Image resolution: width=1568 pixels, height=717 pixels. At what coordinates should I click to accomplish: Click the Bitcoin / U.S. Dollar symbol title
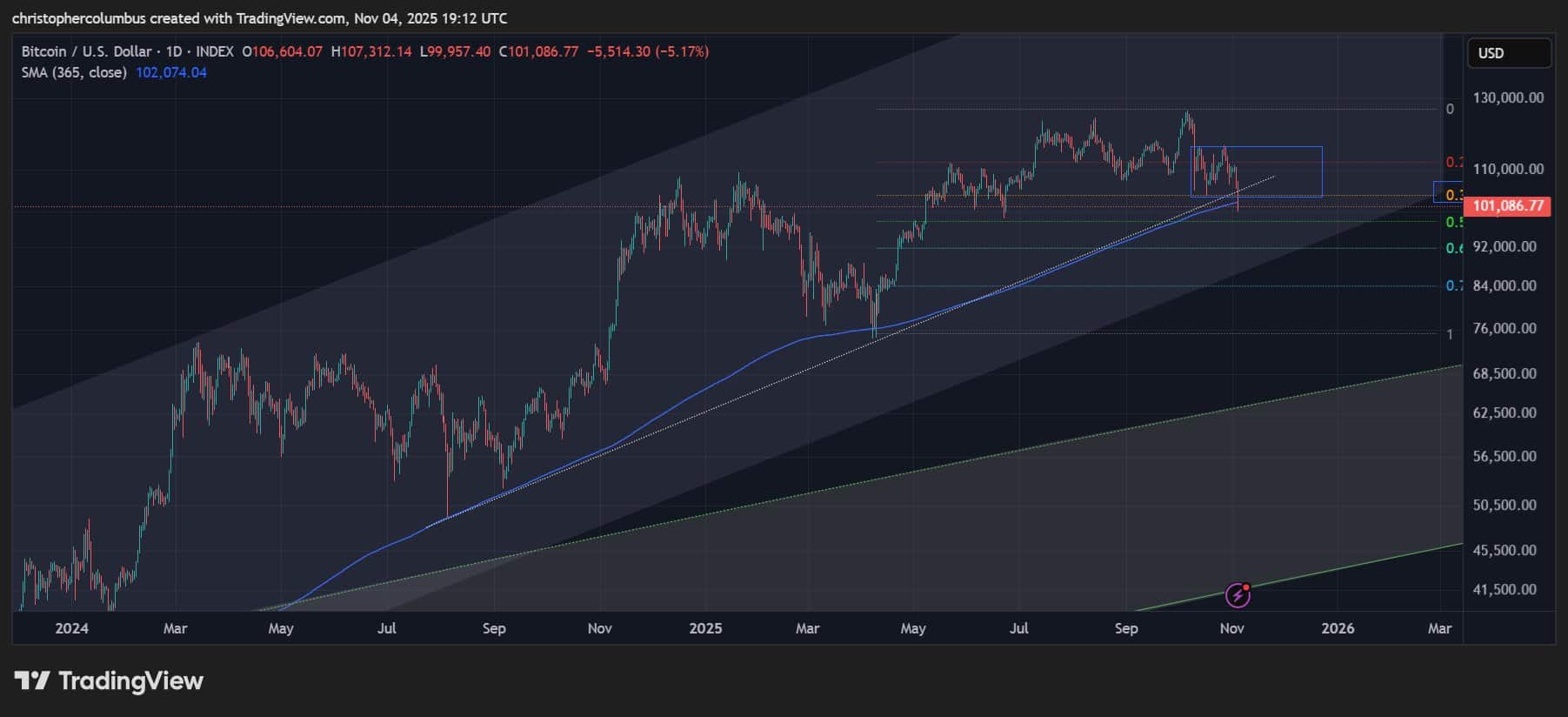point(86,51)
